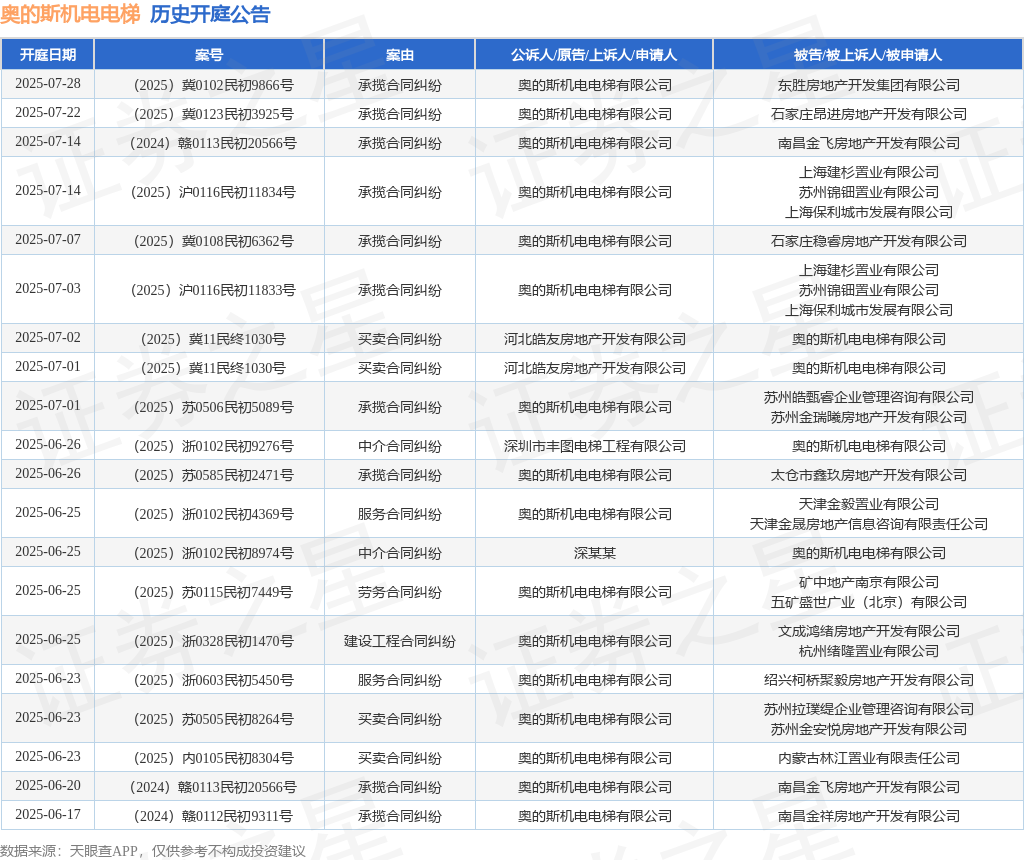Image resolution: width=1024 pixels, height=860 pixels.
Task: Select case number (2025)苏0585民初2471号
Action: click(x=213, y=475)
